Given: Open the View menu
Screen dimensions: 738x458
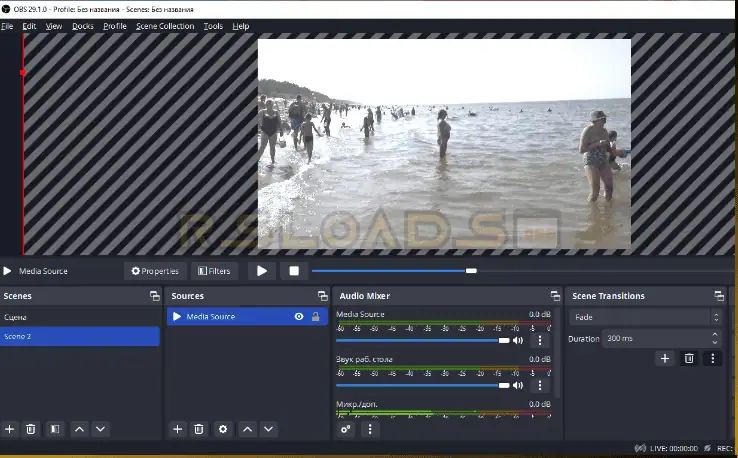Looking at the screenshot, I should point(54,26).
